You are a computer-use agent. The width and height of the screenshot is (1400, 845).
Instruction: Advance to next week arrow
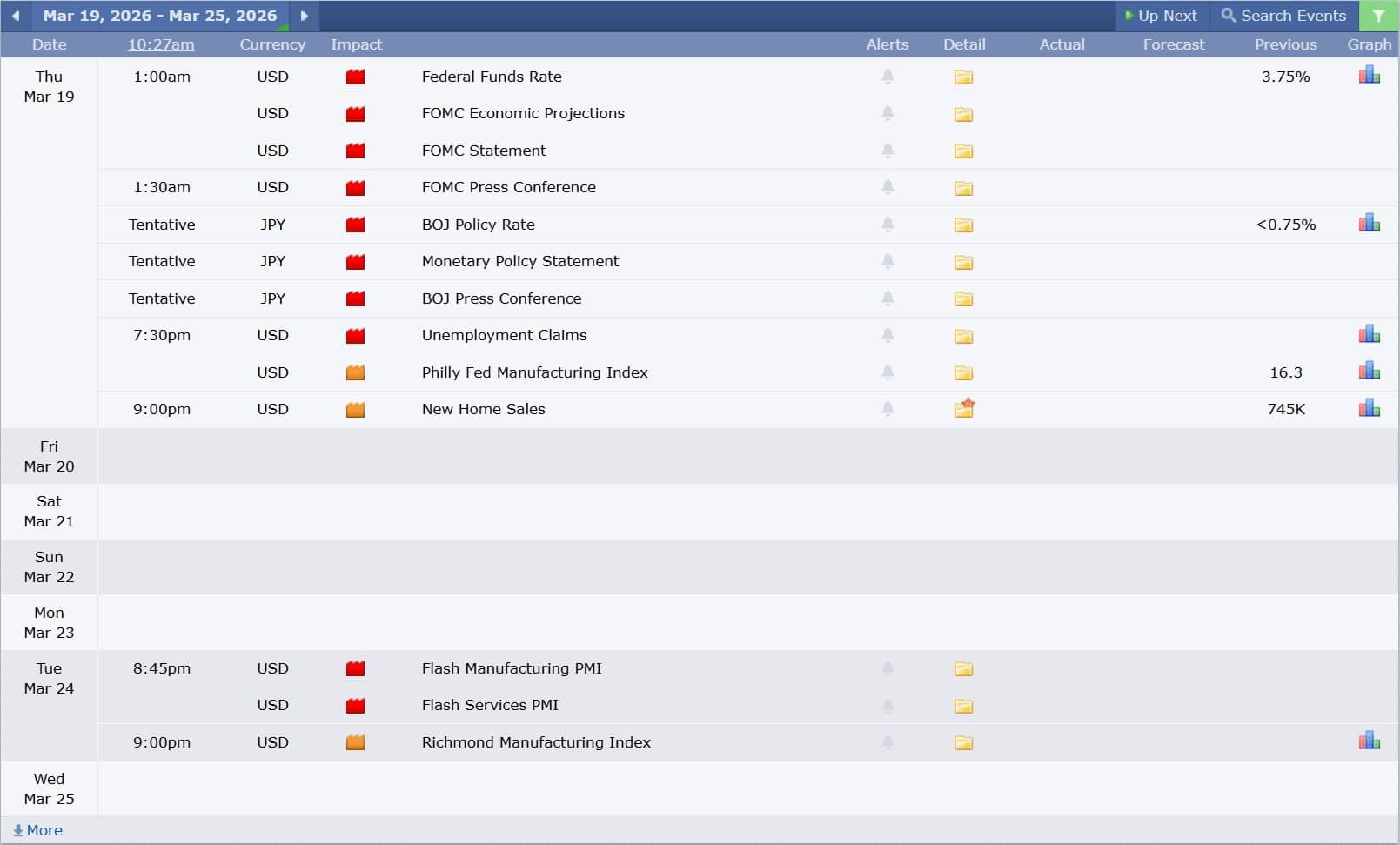(304, 16)
